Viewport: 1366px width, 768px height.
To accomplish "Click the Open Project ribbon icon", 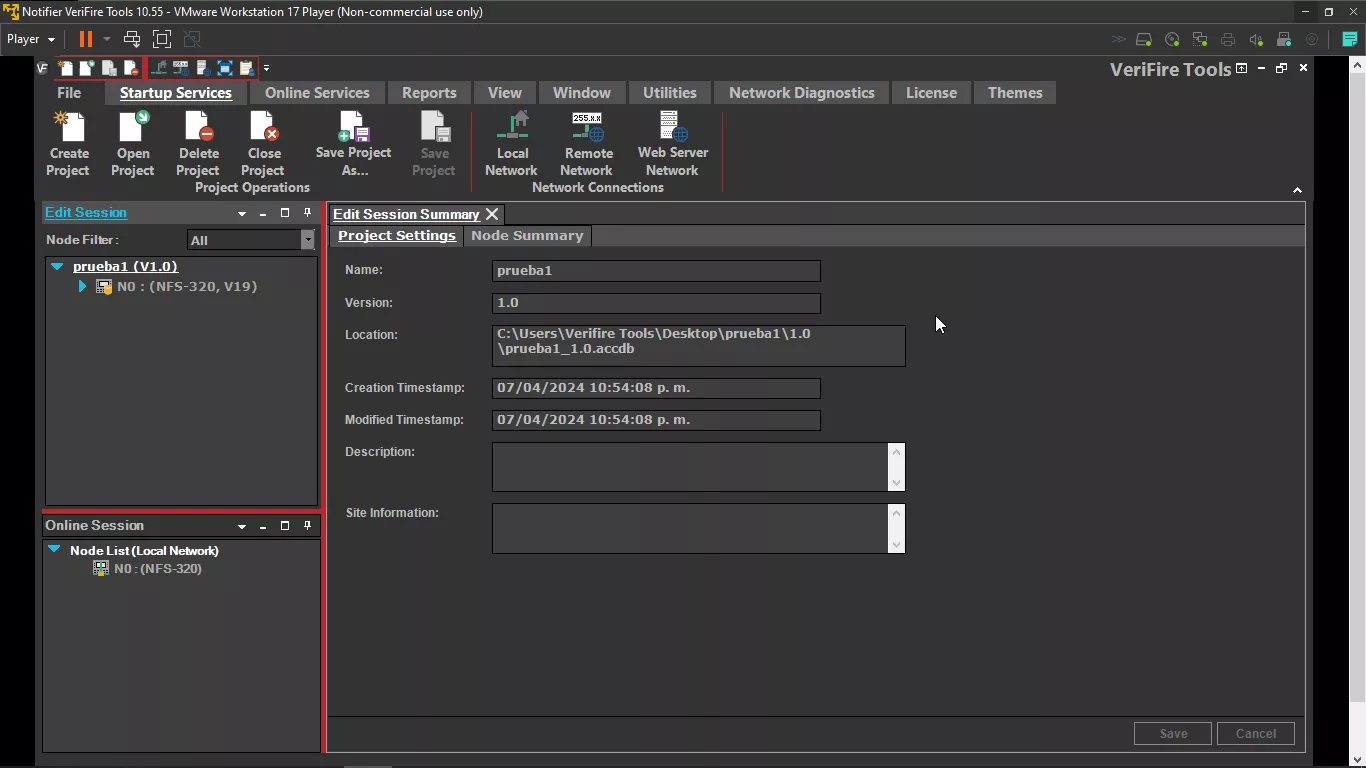I will (x=133, y=126).
